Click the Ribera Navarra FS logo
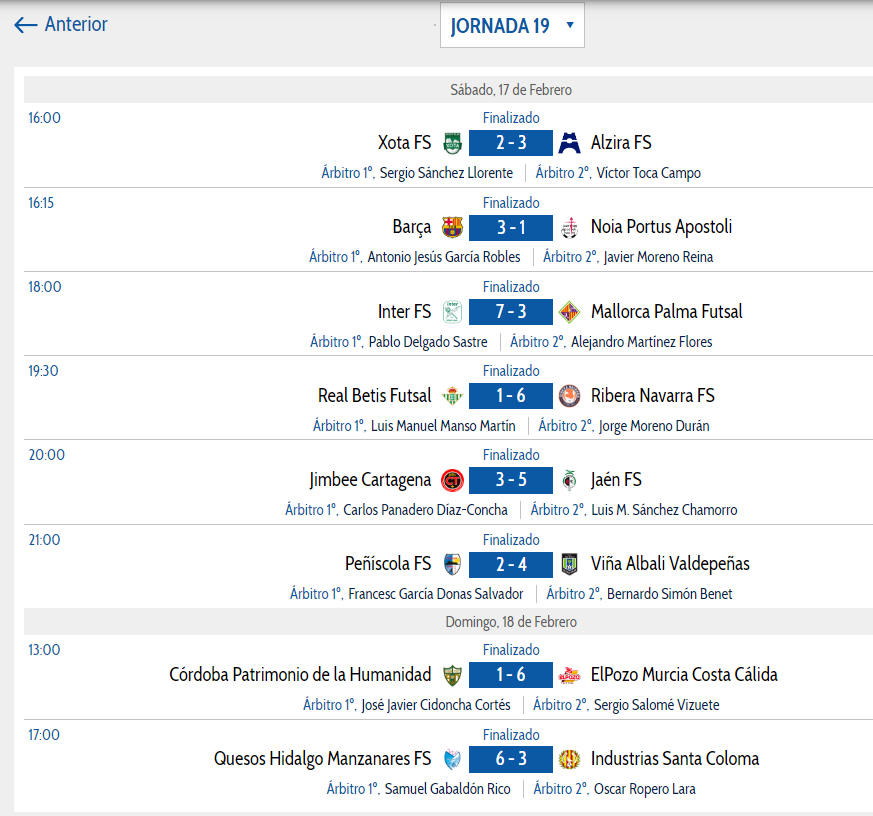 pyautogui.click(x=569, y=396)
